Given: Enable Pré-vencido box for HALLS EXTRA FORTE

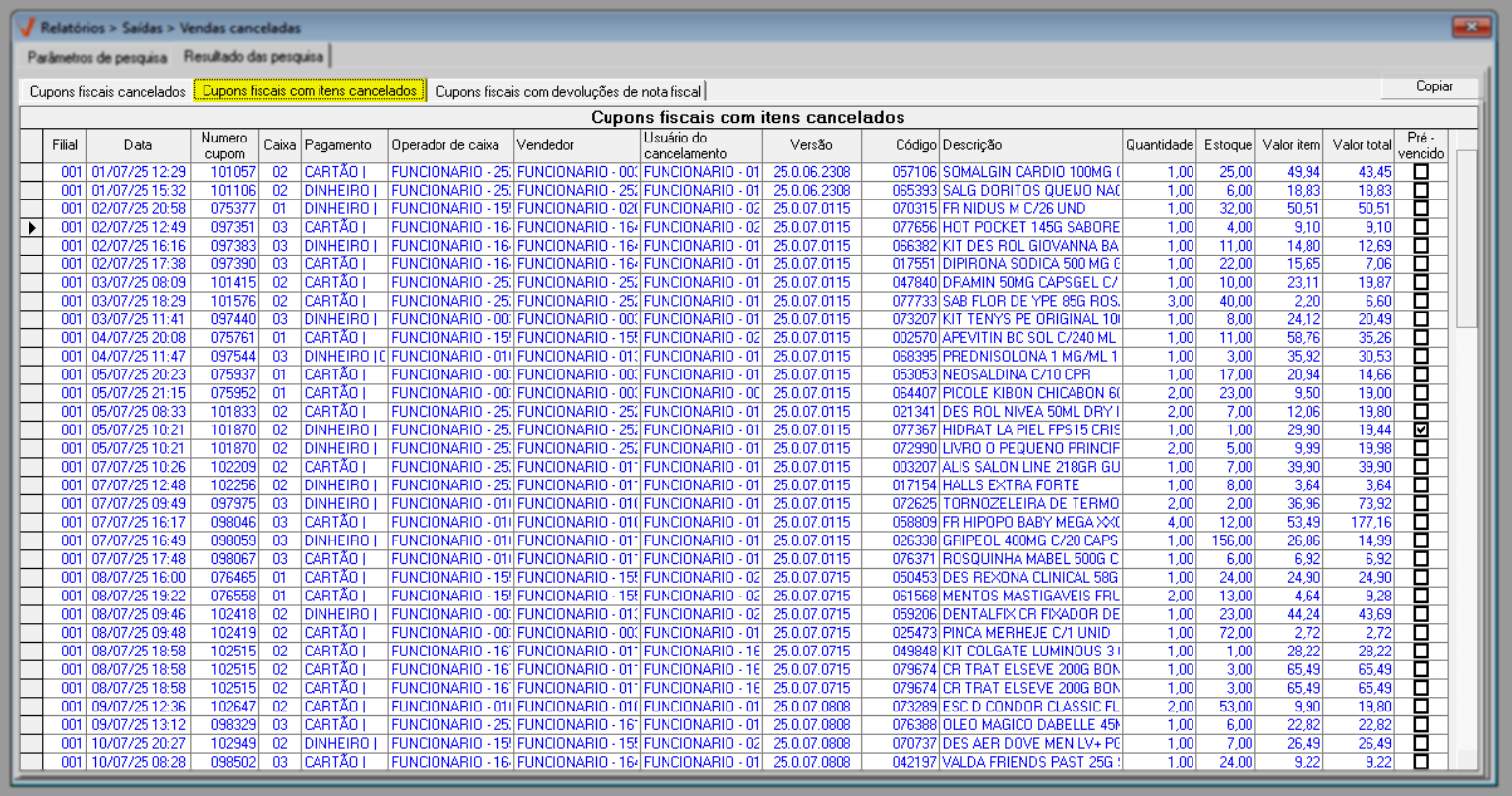Looking at the screenshot, I should pos(1421,485).
